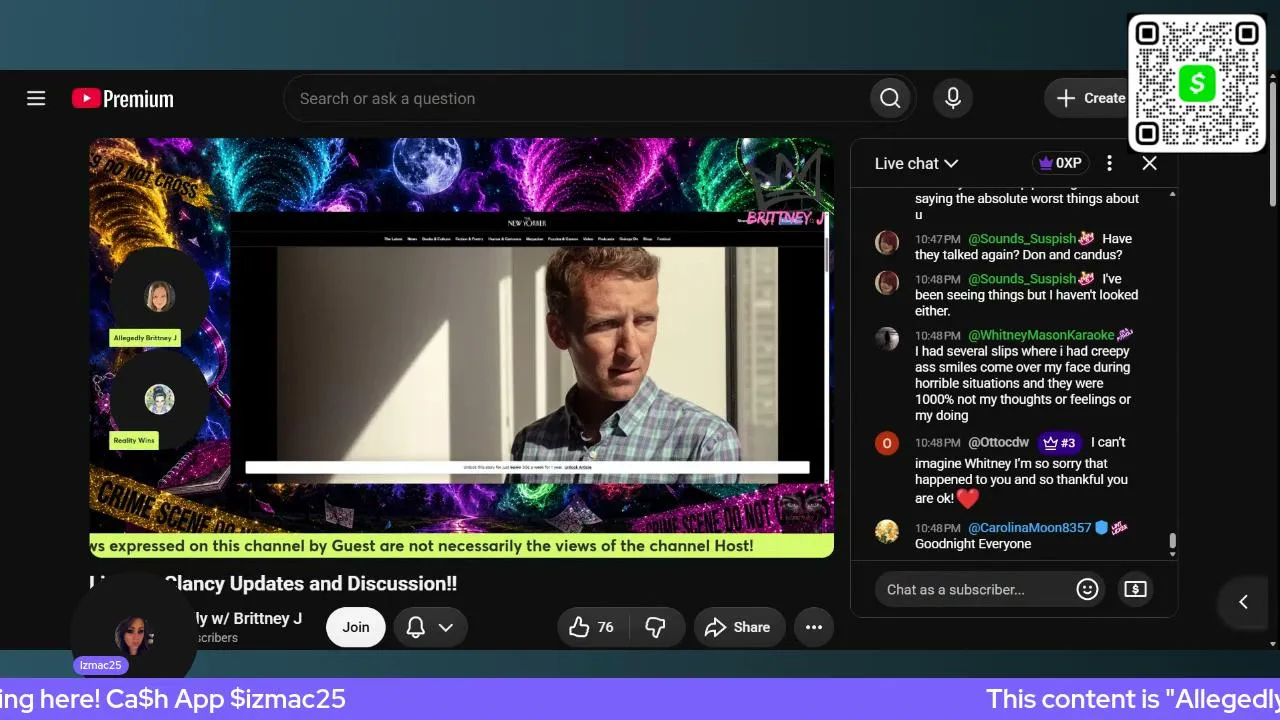Close the live chat panel
Screen dimensions: 1280x720
coord(1149,163)
